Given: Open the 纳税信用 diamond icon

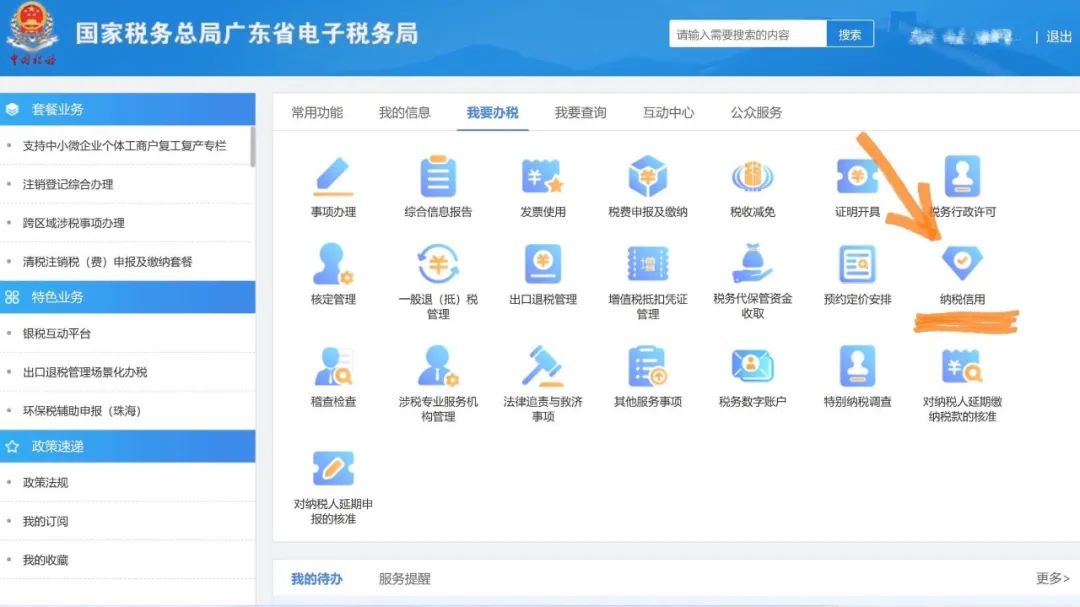Looking at the screenshot, I should pos(962,263).
